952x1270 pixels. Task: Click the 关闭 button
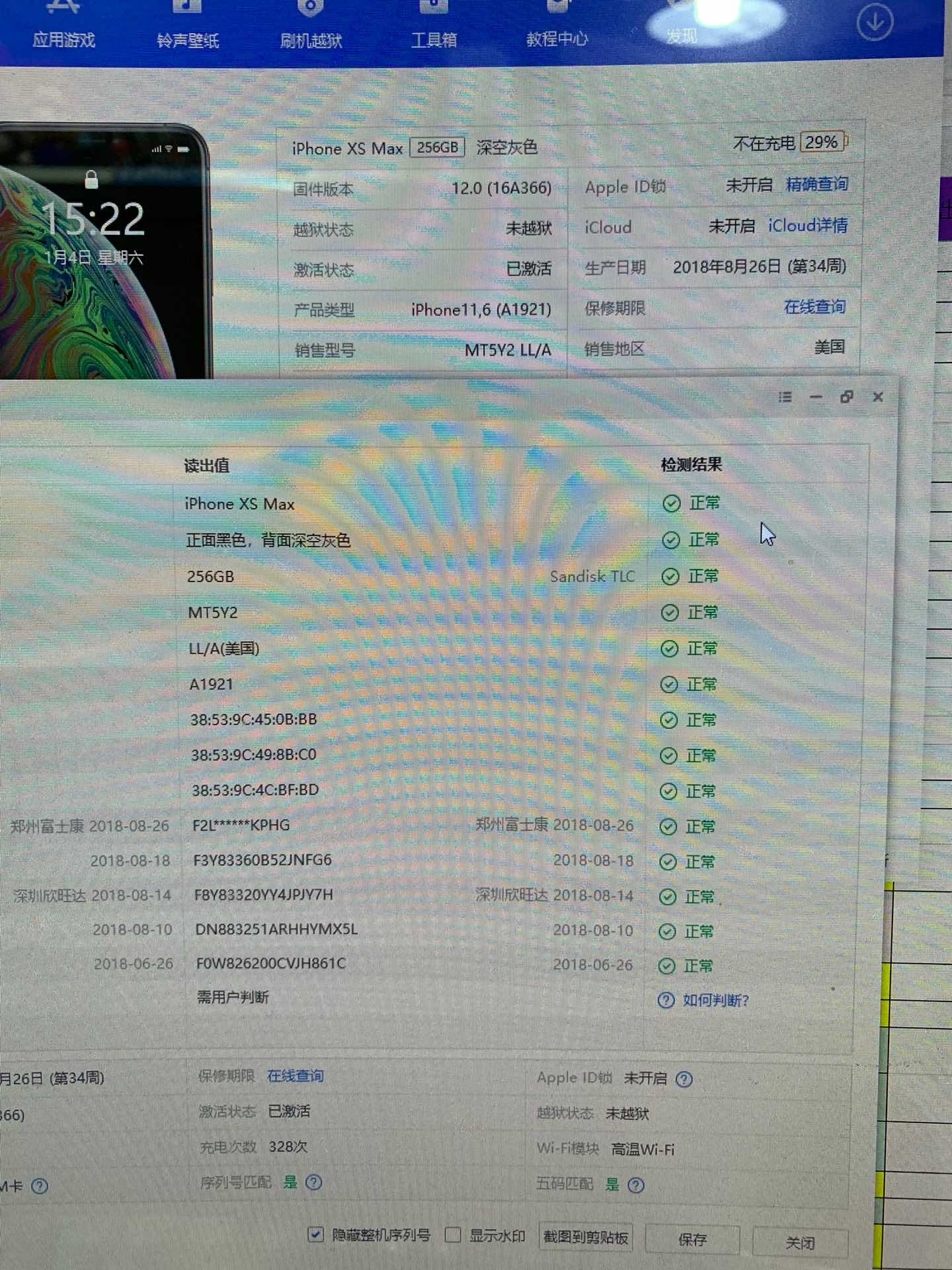point(800,1243)
